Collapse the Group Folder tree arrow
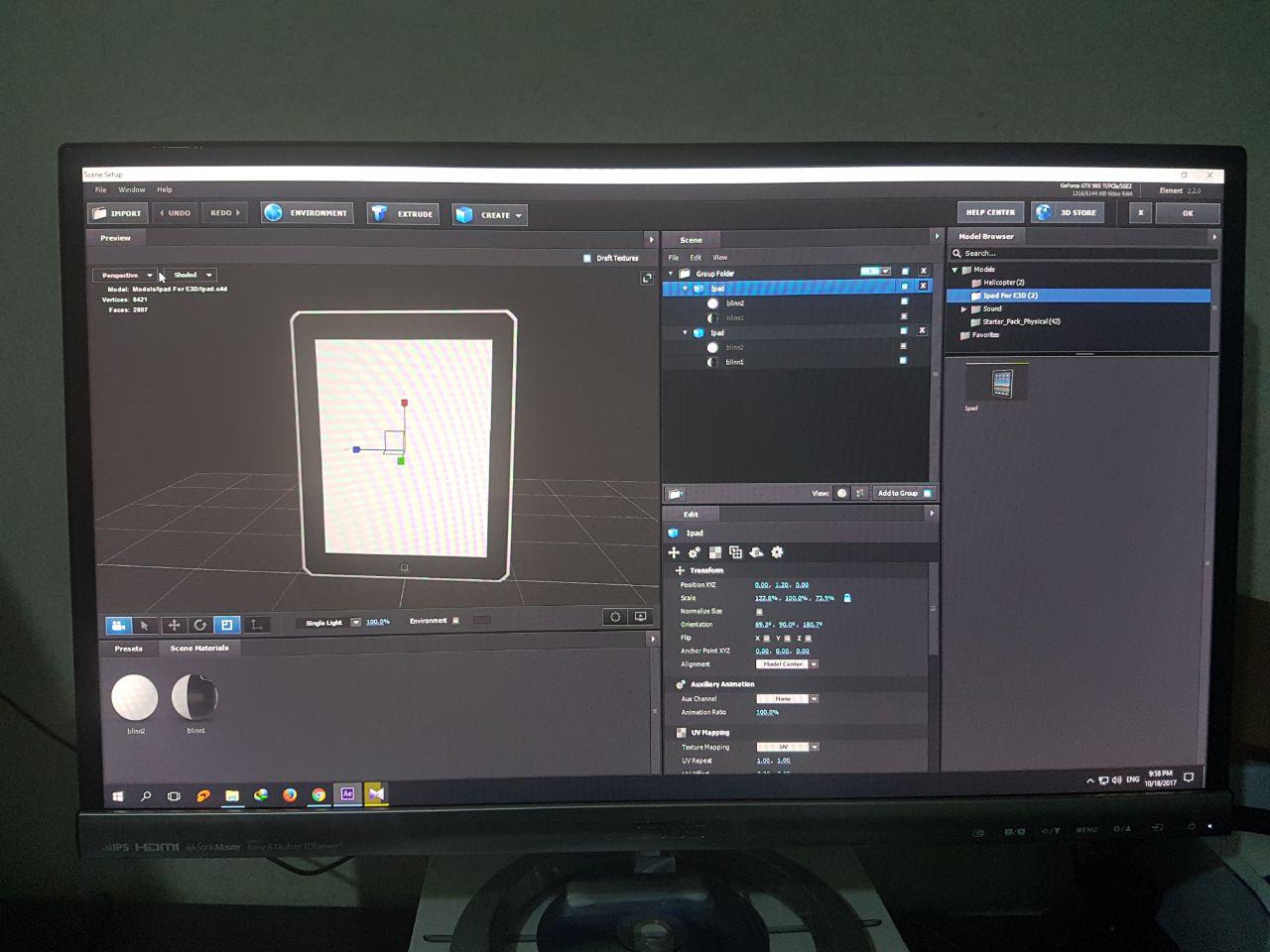Screen dimensions: 1270x952 tap(672, 274)
